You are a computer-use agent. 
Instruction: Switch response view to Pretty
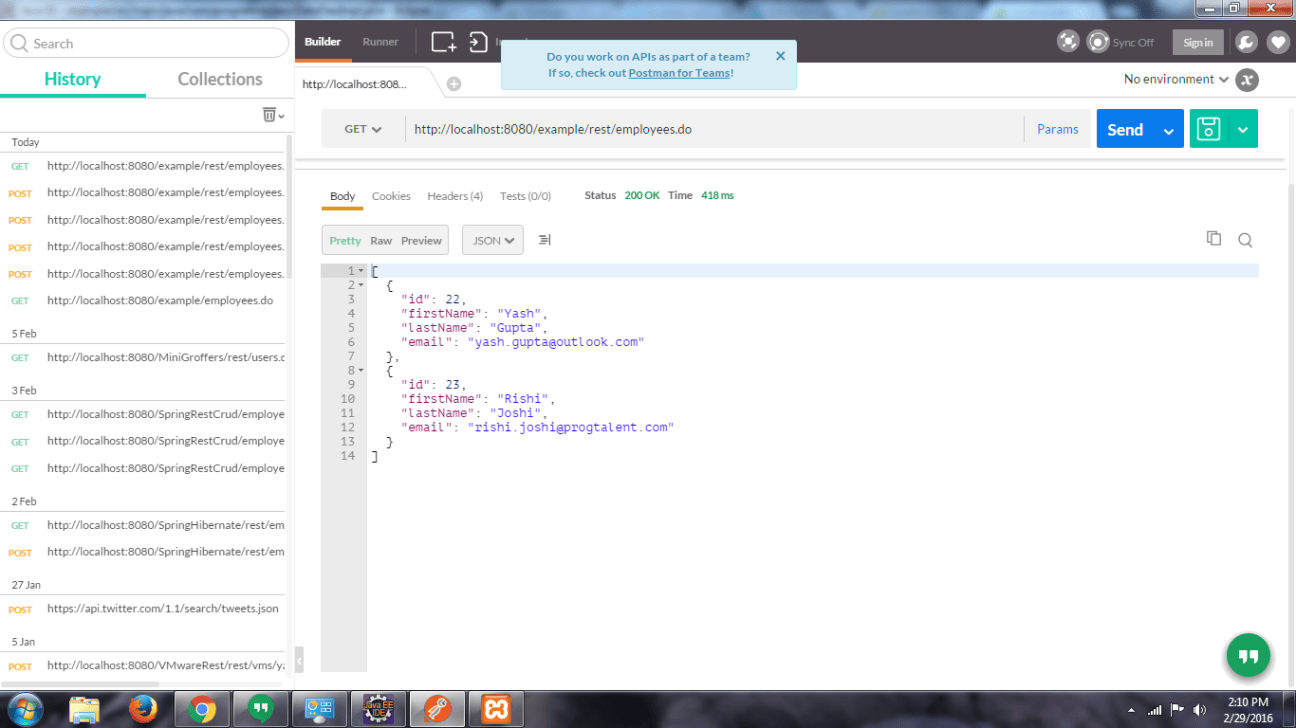tap(345, 240)
